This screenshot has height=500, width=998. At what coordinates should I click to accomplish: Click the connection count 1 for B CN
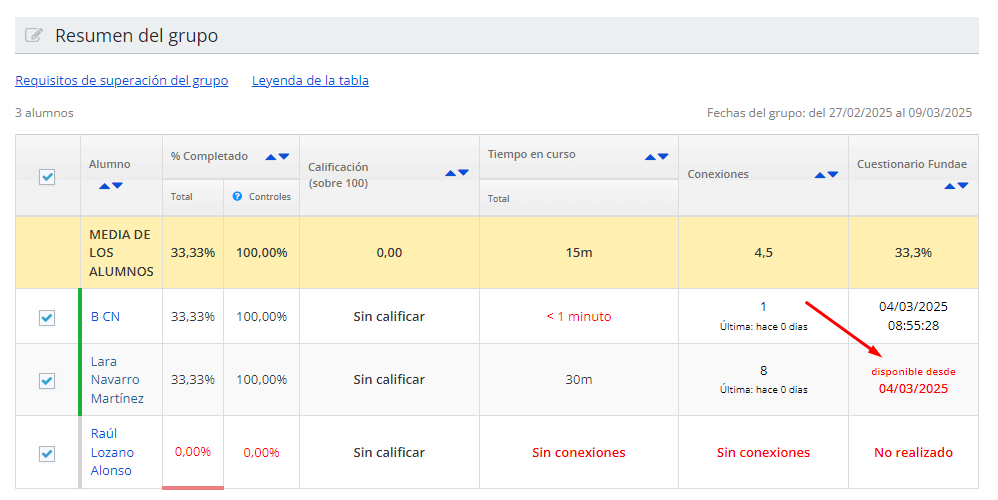763,307
